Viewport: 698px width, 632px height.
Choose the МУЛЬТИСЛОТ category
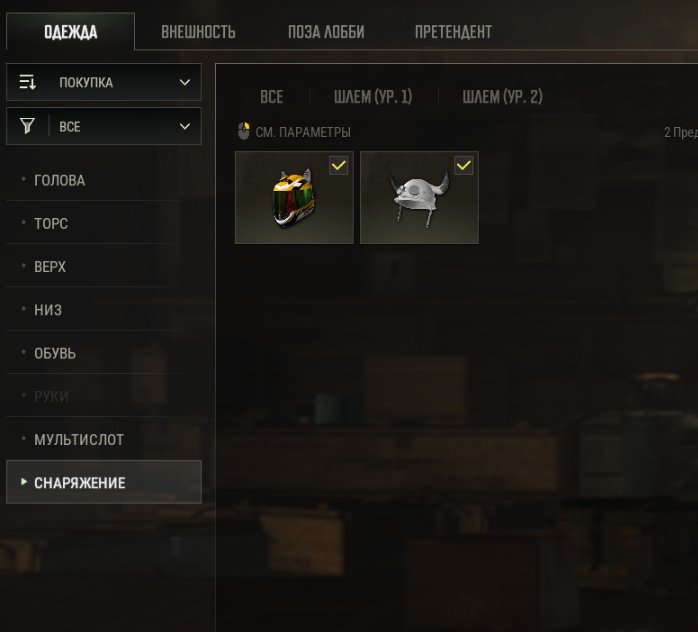104,439
